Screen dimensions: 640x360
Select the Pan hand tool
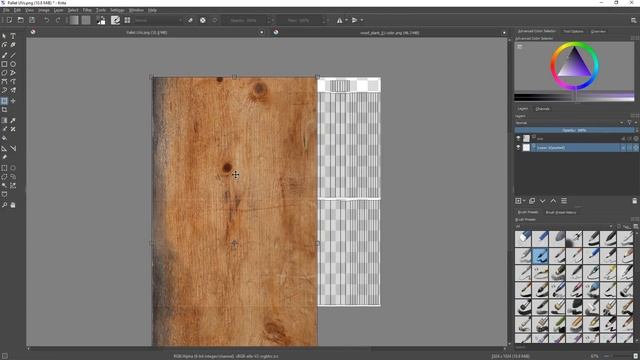pos(13,205)
